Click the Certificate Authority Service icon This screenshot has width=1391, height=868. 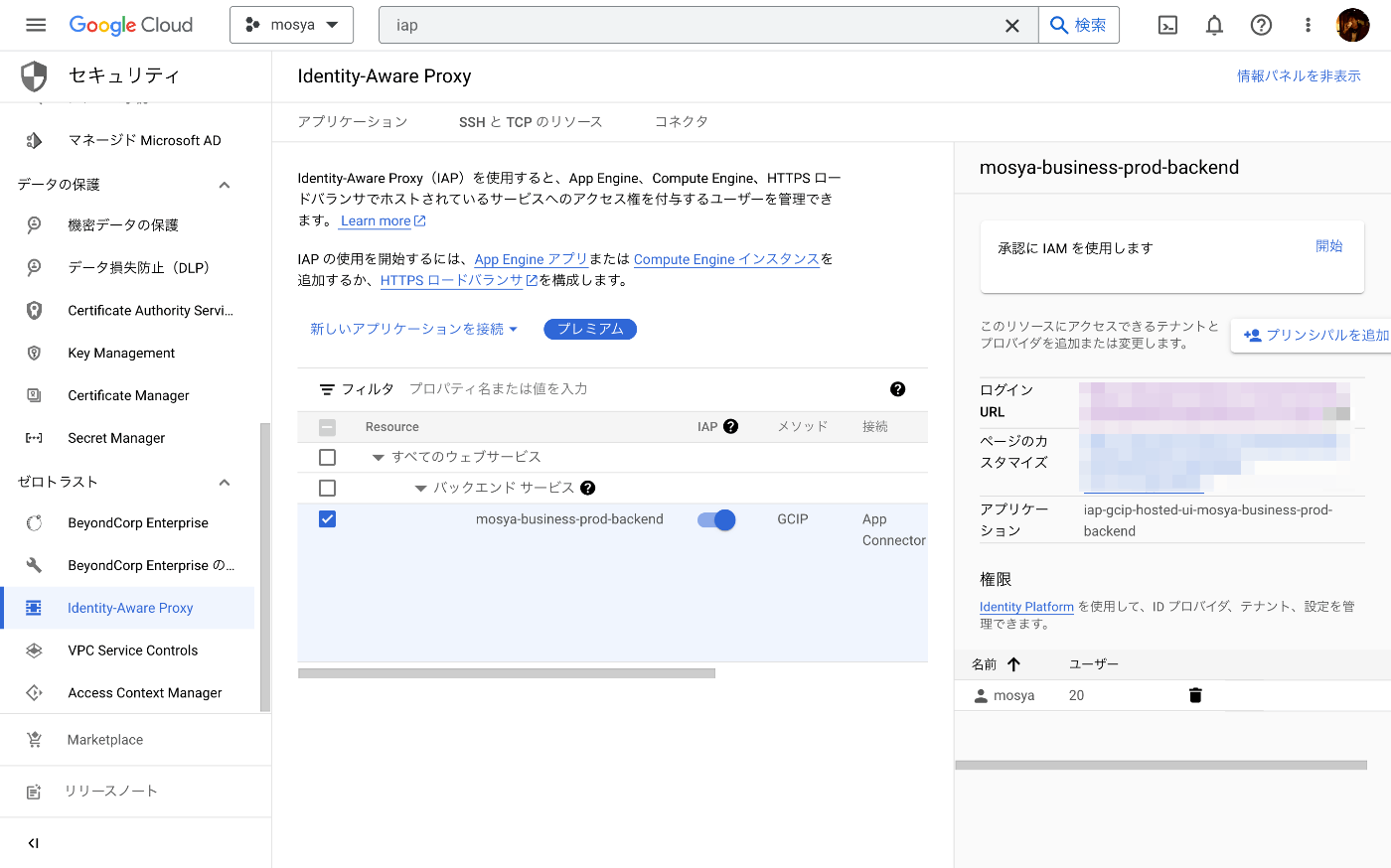[34, 310]
